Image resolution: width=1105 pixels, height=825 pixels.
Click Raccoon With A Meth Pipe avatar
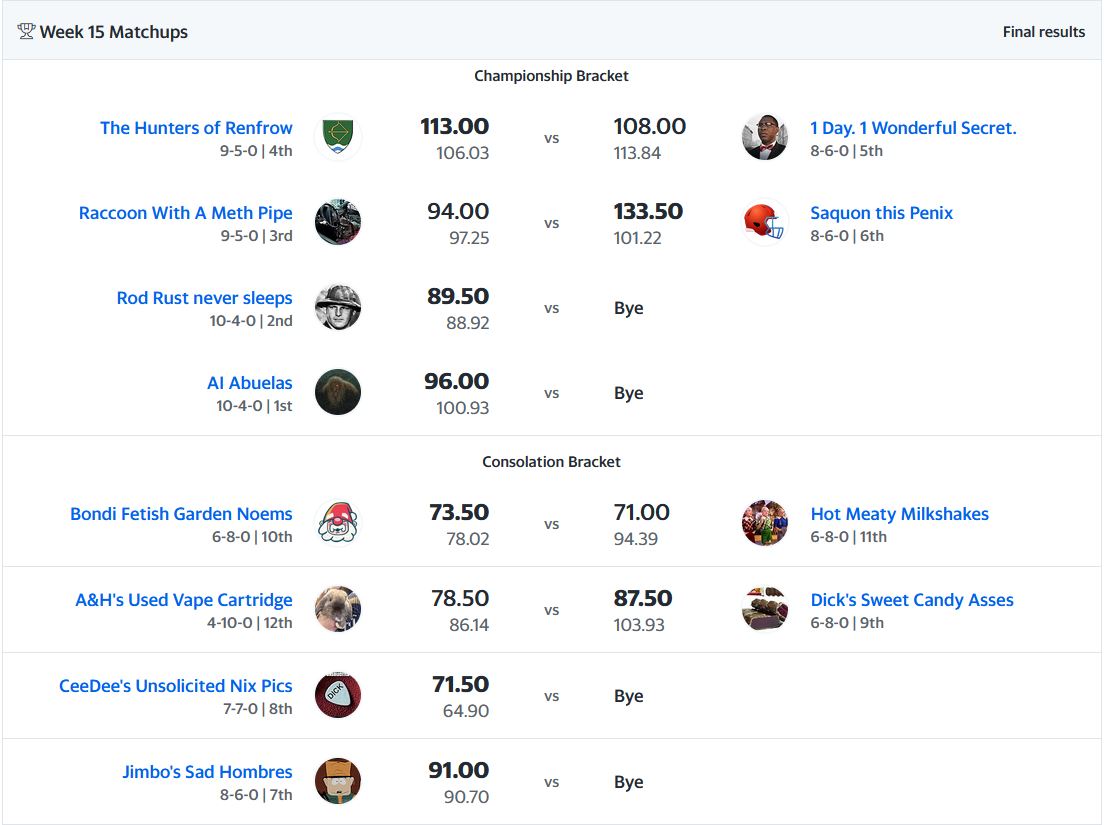click(x=338, y=222)
